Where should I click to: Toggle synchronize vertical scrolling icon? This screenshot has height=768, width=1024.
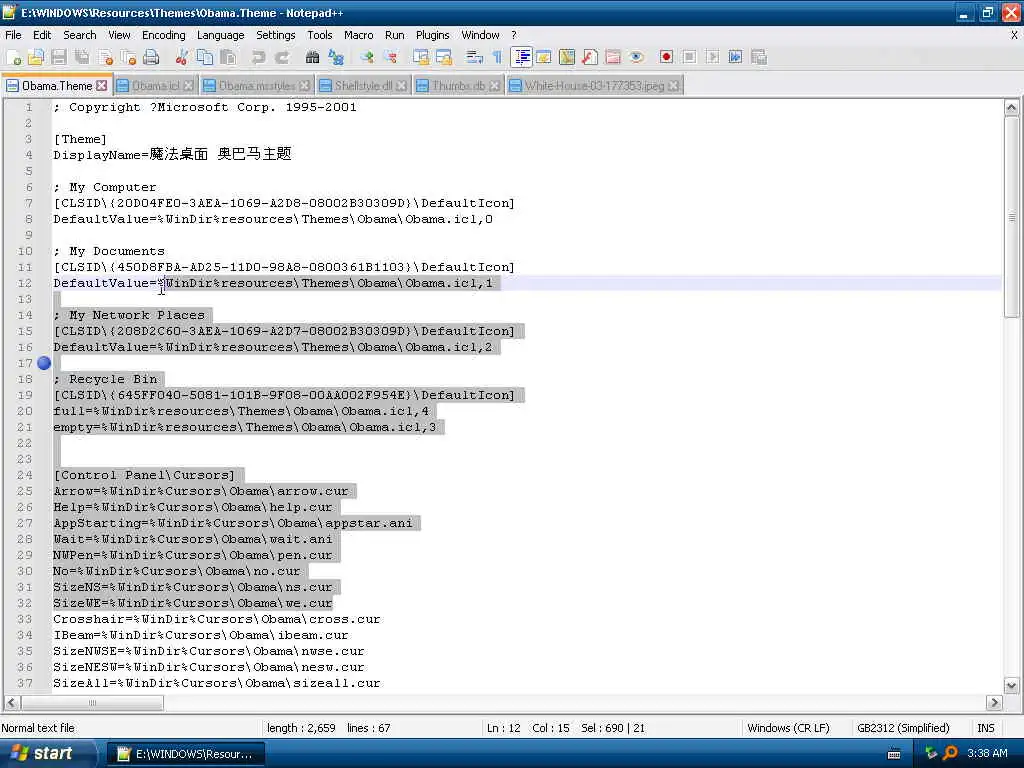click(421, 57)
